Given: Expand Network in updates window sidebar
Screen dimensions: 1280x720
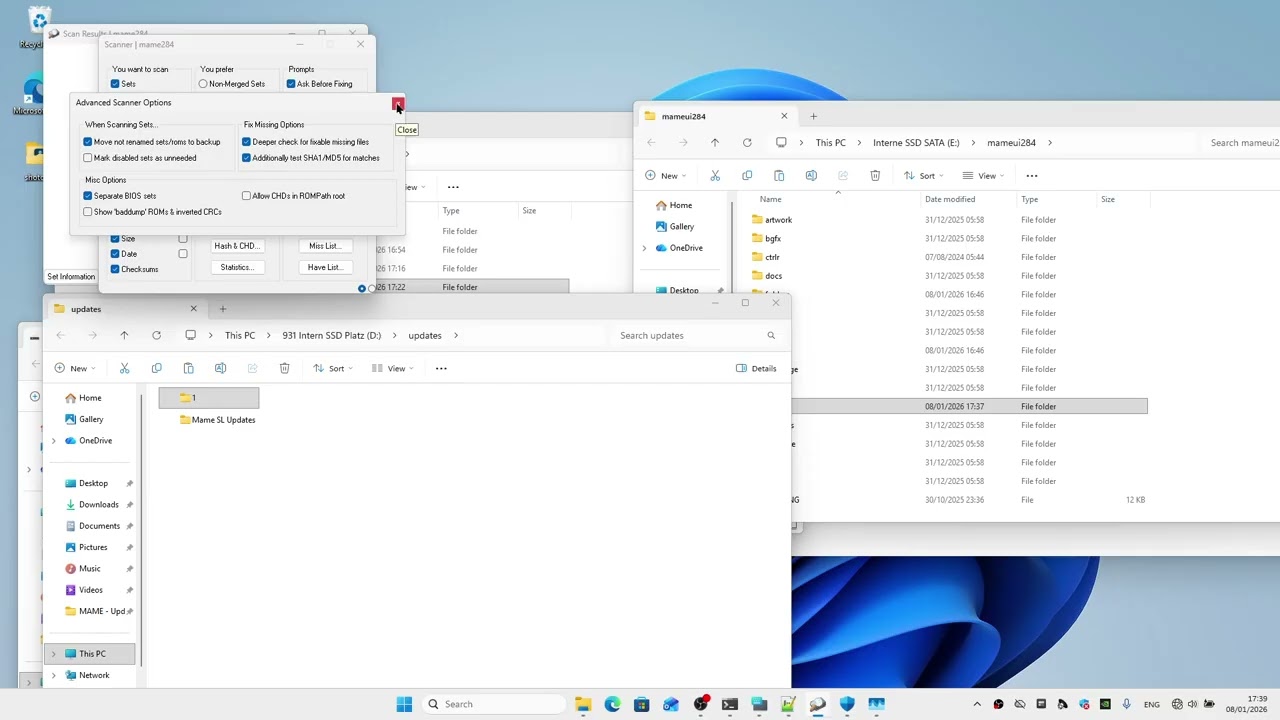Looking at the screenshot, I should coord(54,675).
